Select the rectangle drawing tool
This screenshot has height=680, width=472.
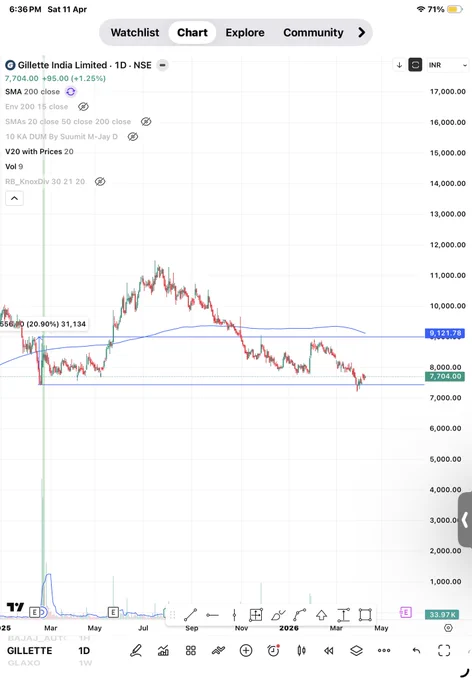point(365,615)
